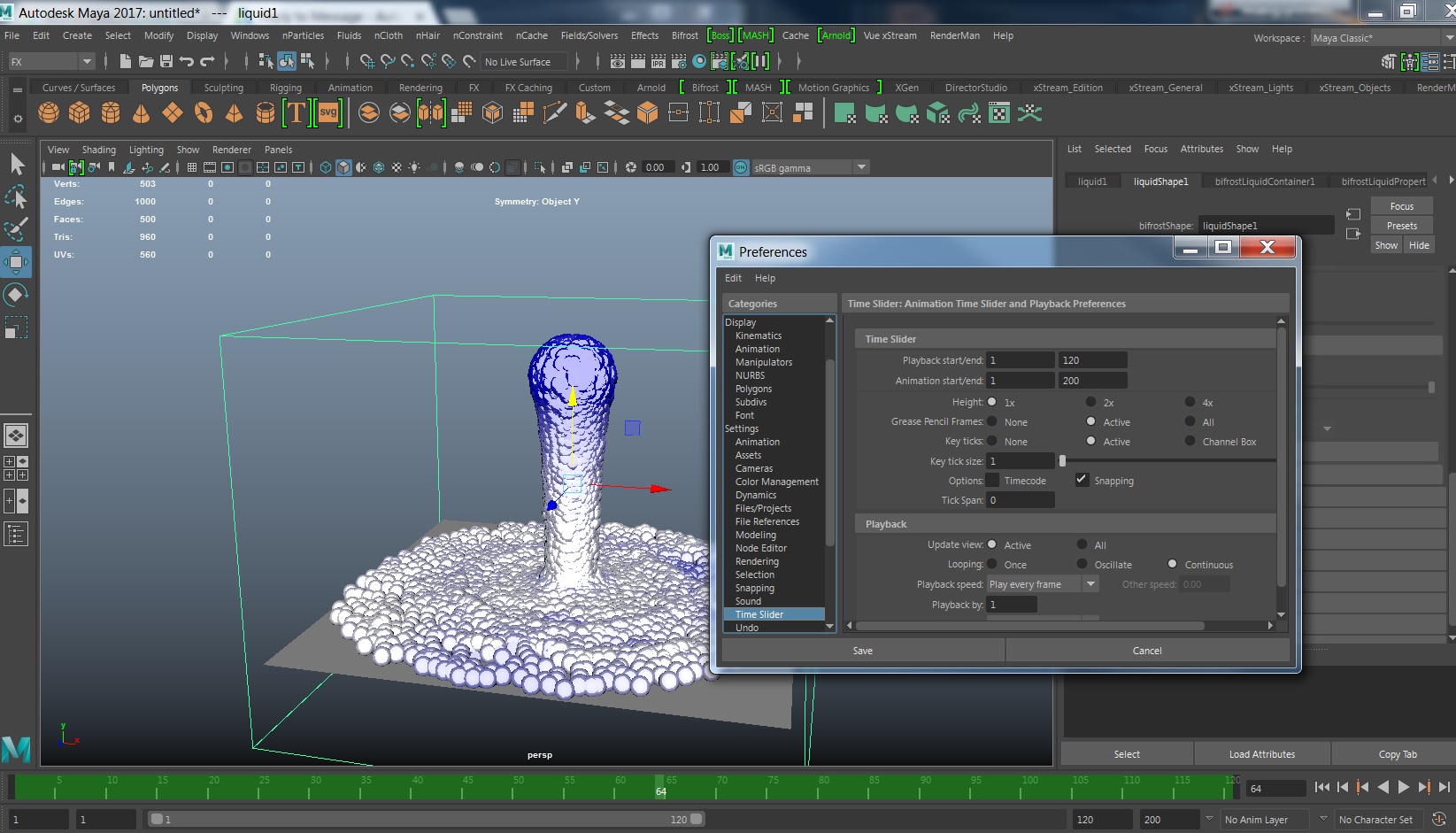1456x833 pixels.
Task: Select Continuous looping mode
Action: [1173, 564]
